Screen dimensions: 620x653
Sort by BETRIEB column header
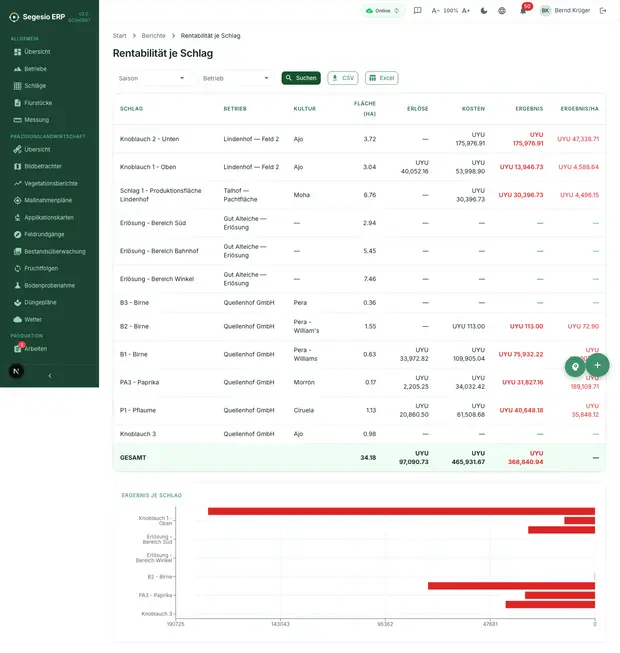(235, 109)
